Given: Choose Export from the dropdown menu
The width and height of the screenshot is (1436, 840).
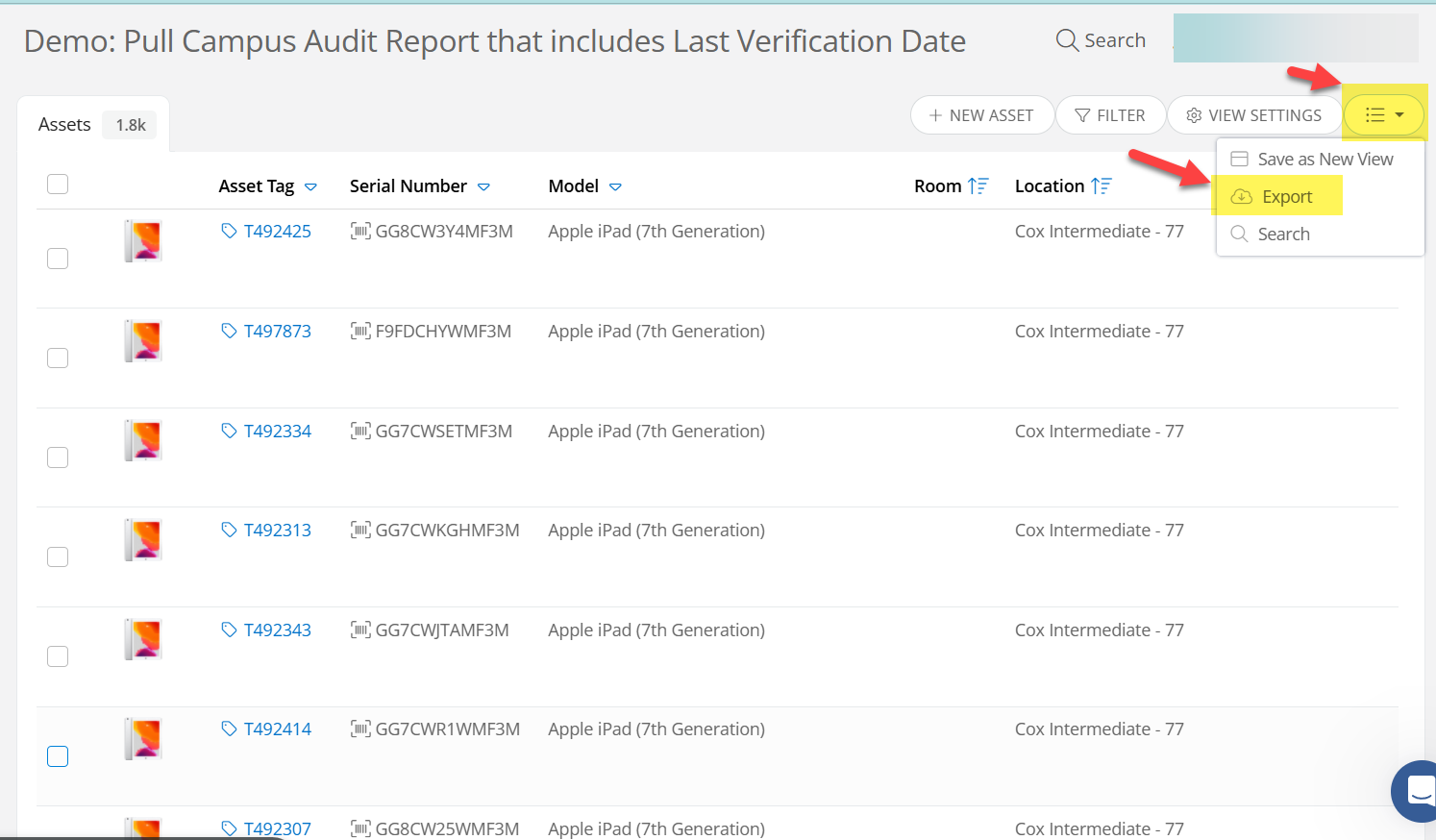Looking at the screenshot, I should click(x=1286, y=197).
